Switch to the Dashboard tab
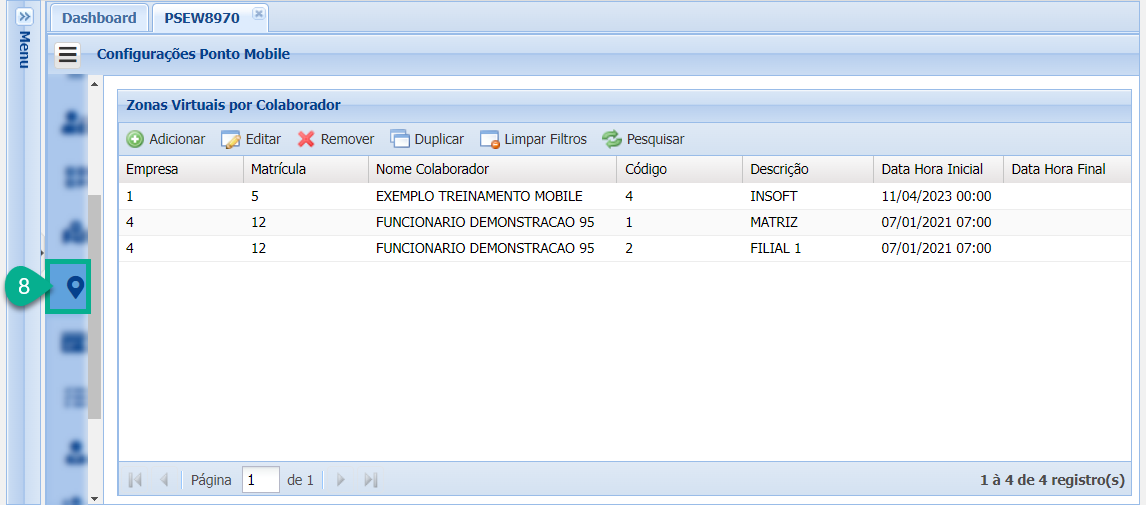 [99, 18]
